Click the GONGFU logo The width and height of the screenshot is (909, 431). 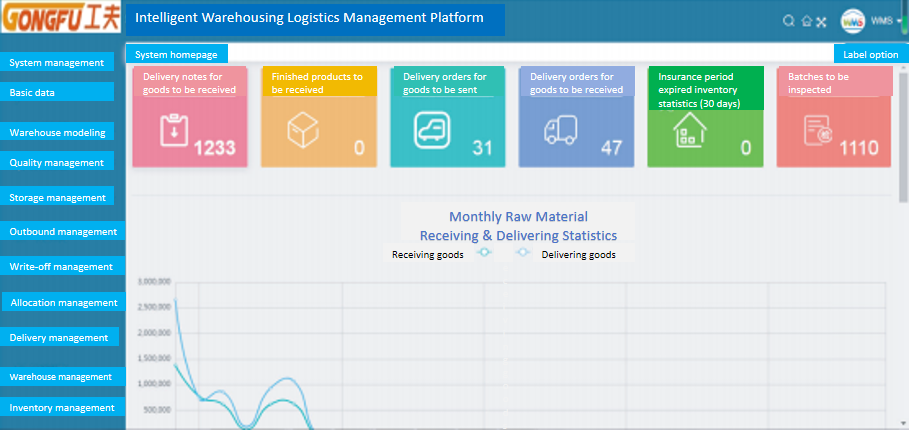[61, 16]
